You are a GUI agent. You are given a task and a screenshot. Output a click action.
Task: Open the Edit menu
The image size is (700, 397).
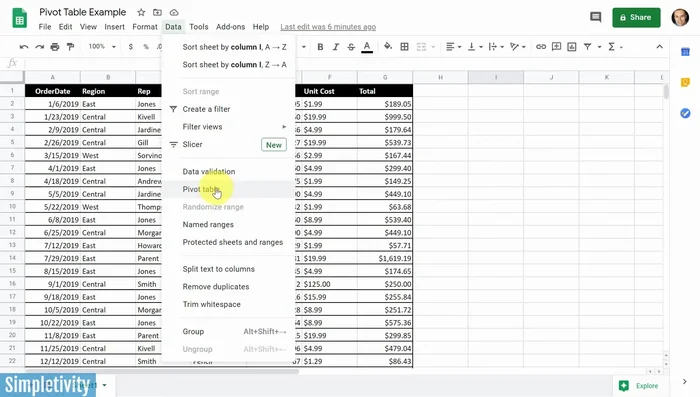tap(65, 27)
